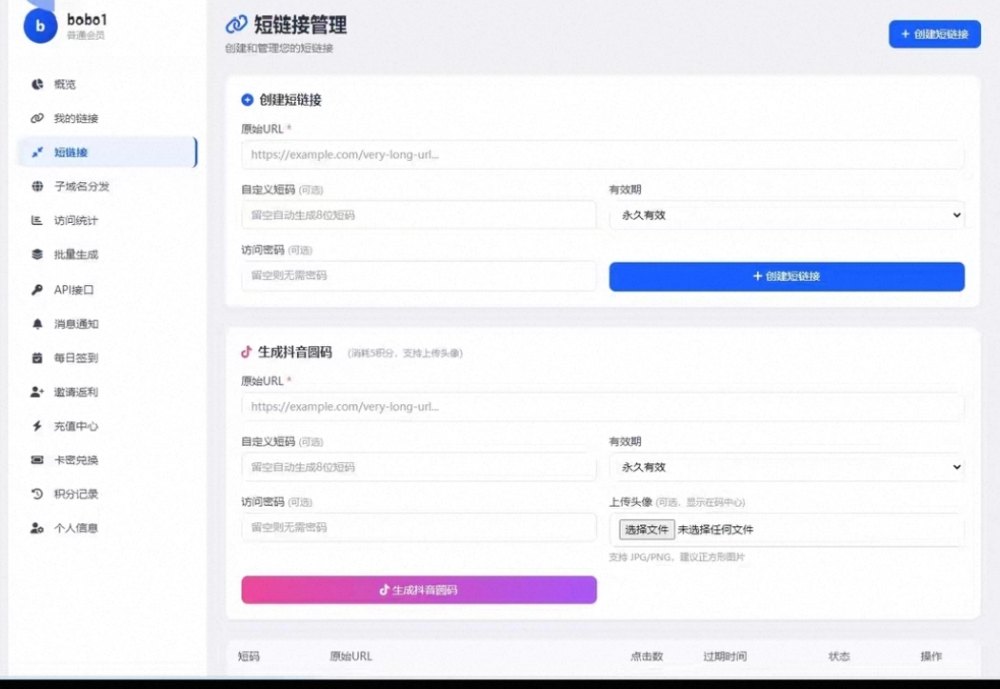Viewport: 1000px width, 689px height.
Task: Click the plus icon beside 创建短链接 heading
Action: coord(247,100)
